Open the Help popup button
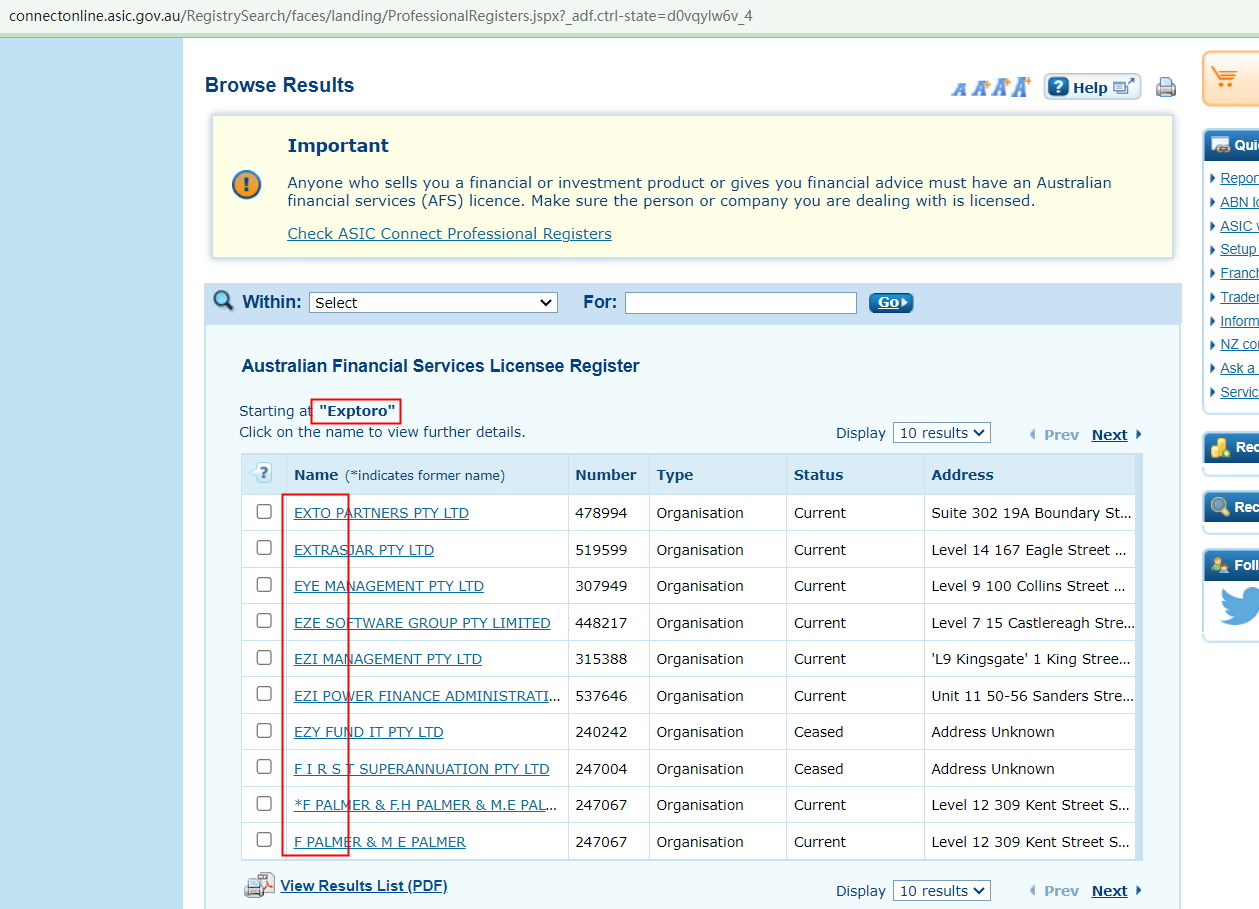1259x909 pixels. (1092, 87)
